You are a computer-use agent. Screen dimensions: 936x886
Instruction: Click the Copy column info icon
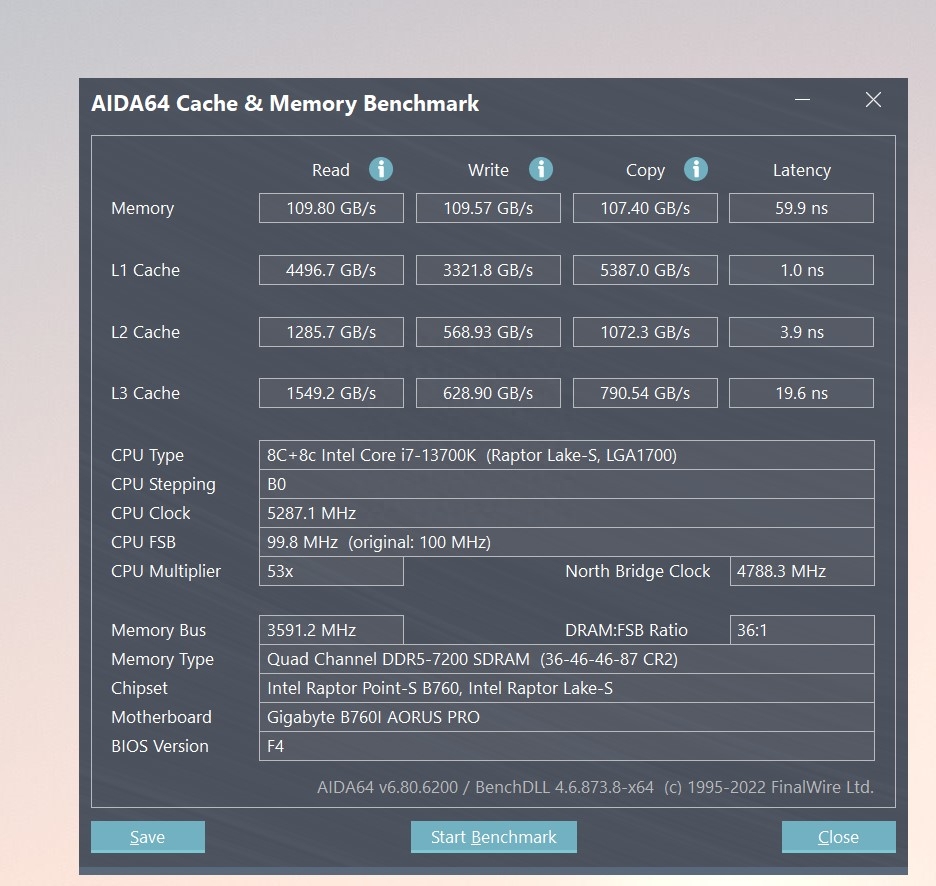(x=696, y=170)
